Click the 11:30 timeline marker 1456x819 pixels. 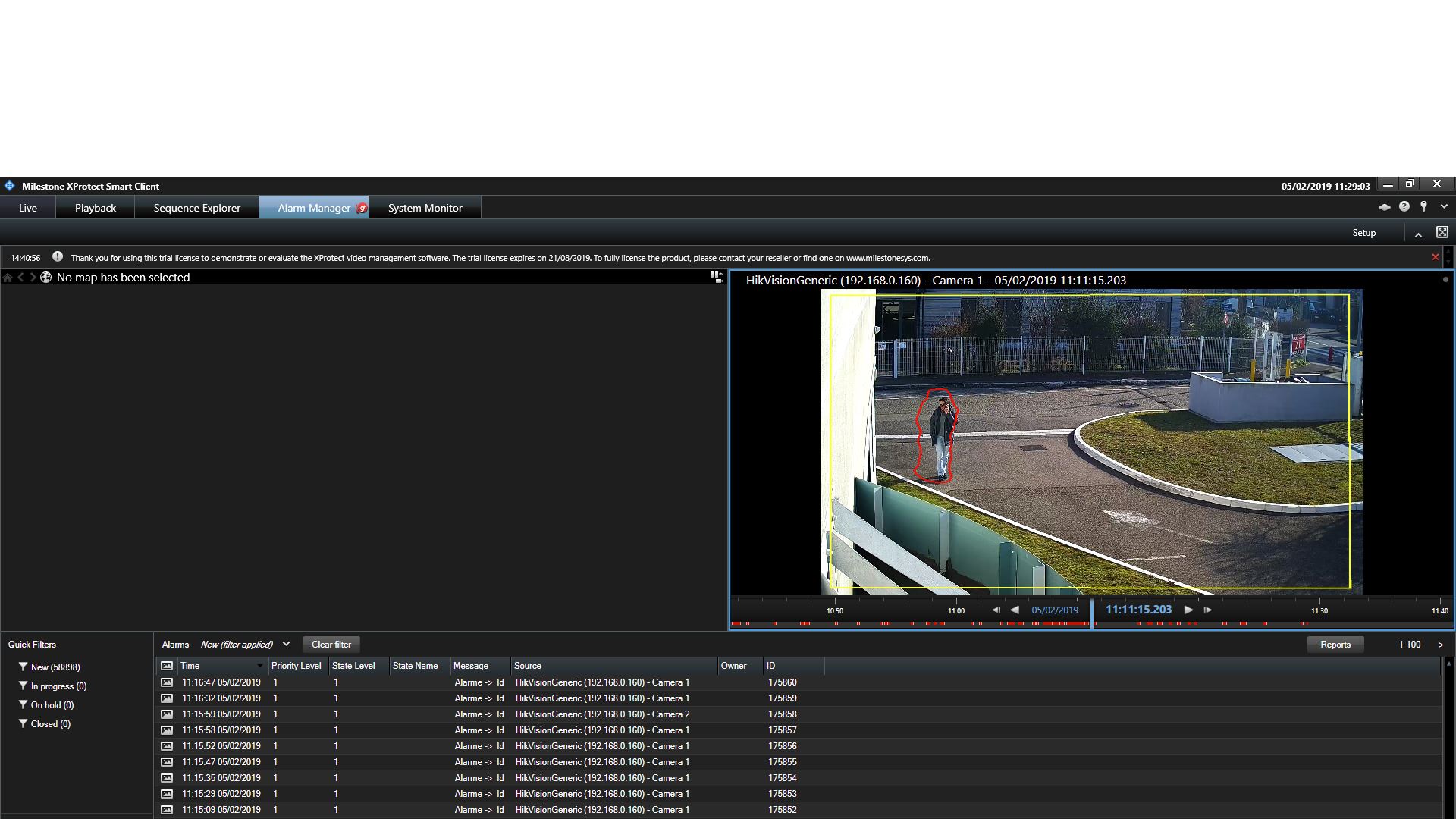tap(1319, 611)
